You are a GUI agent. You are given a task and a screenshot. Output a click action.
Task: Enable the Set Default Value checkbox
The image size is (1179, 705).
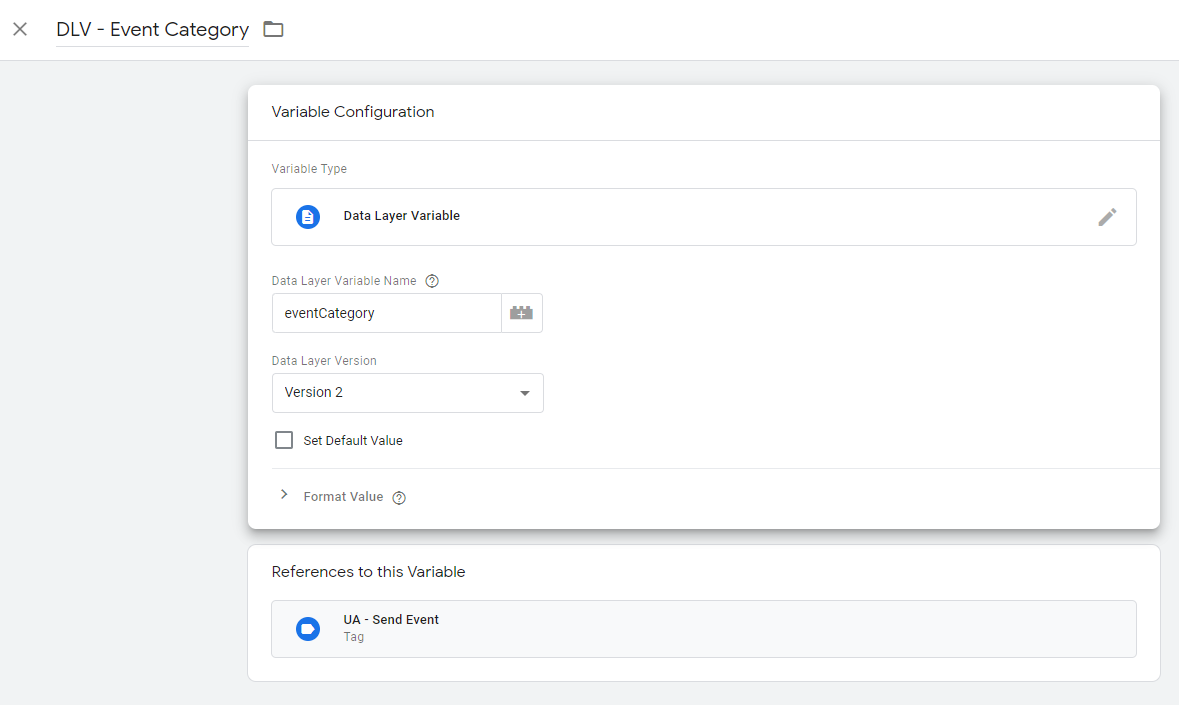pos(283,440)
